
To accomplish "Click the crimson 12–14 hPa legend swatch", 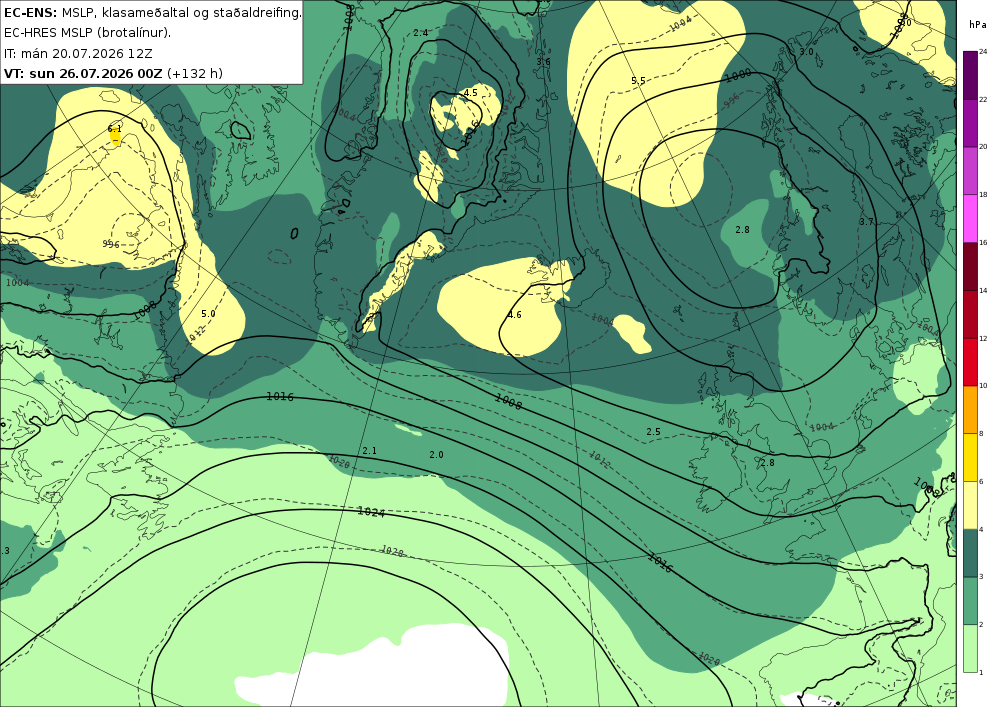I will pos(971,314).
